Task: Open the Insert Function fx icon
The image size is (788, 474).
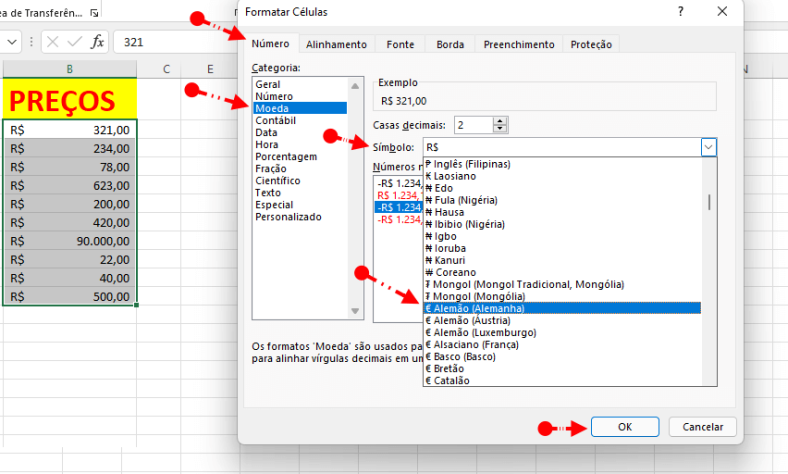Action: pos(97,42)
